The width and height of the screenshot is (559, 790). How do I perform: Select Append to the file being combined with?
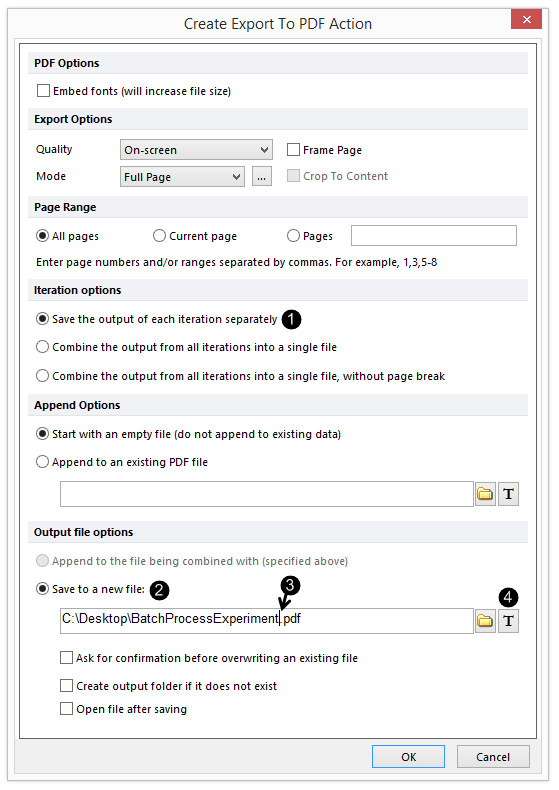(42, 561)
